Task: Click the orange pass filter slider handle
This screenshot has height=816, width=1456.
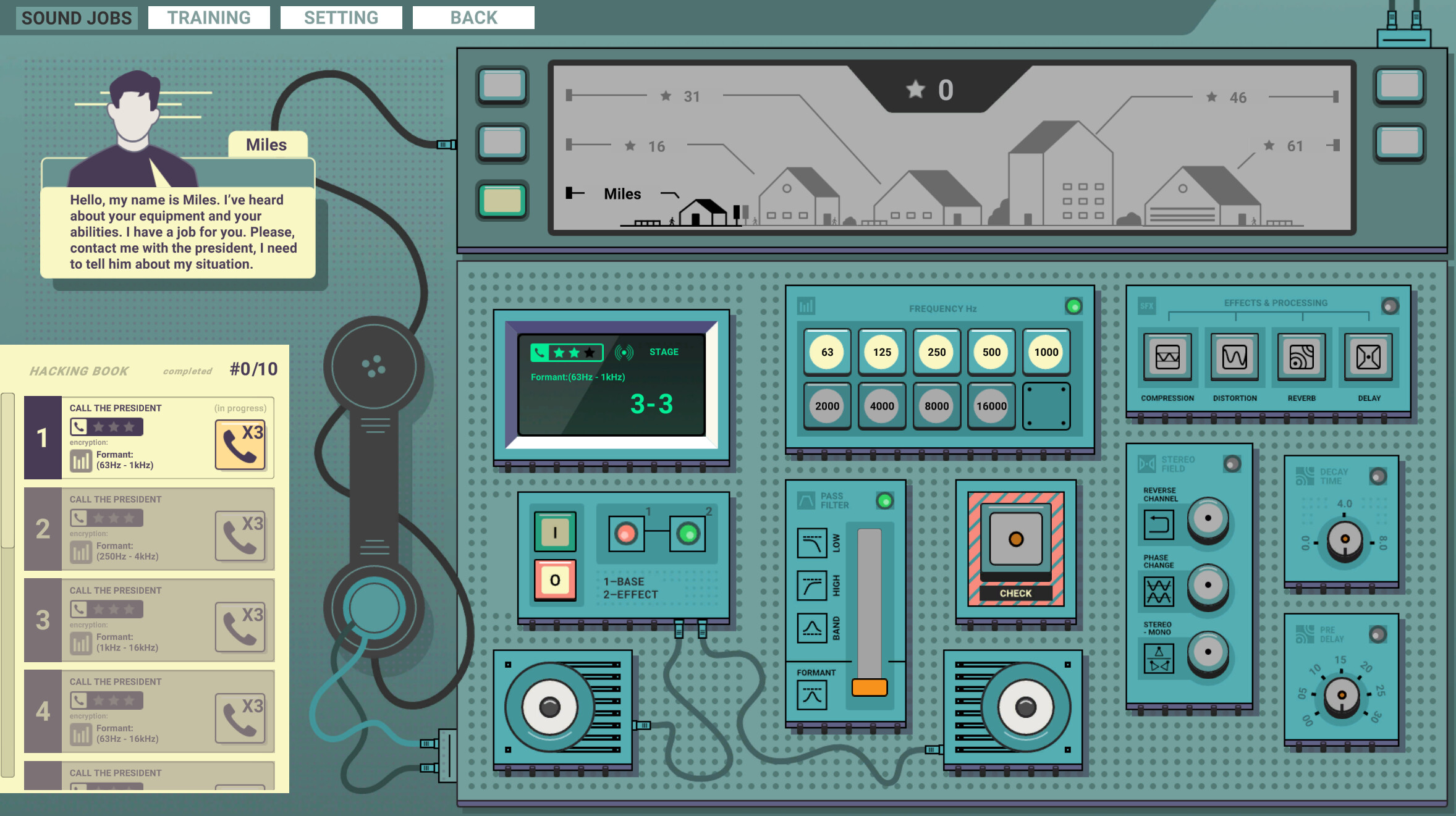Action: pyautogui.click(x=869, y=688)
